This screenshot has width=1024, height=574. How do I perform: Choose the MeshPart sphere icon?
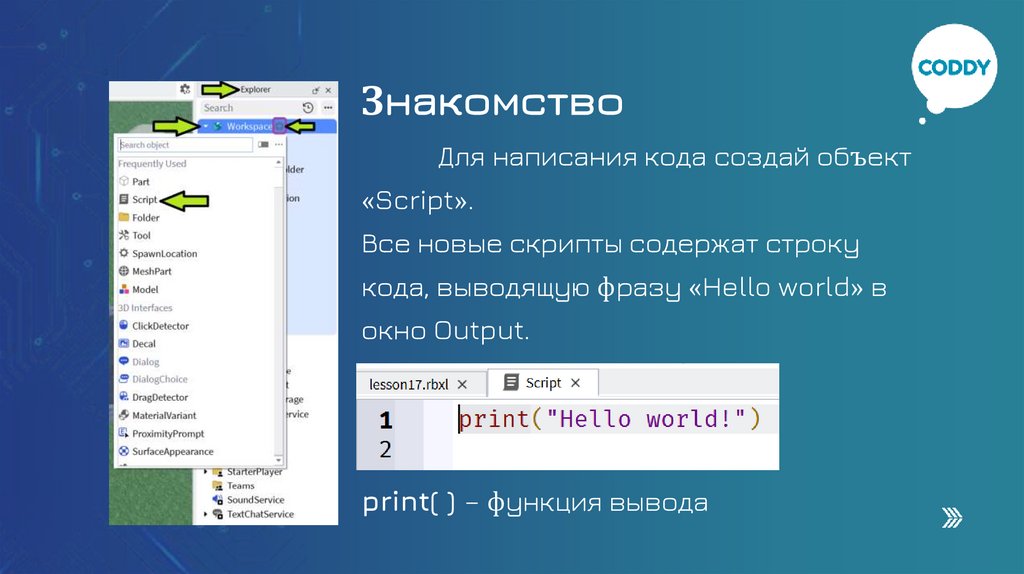(124, 271)
